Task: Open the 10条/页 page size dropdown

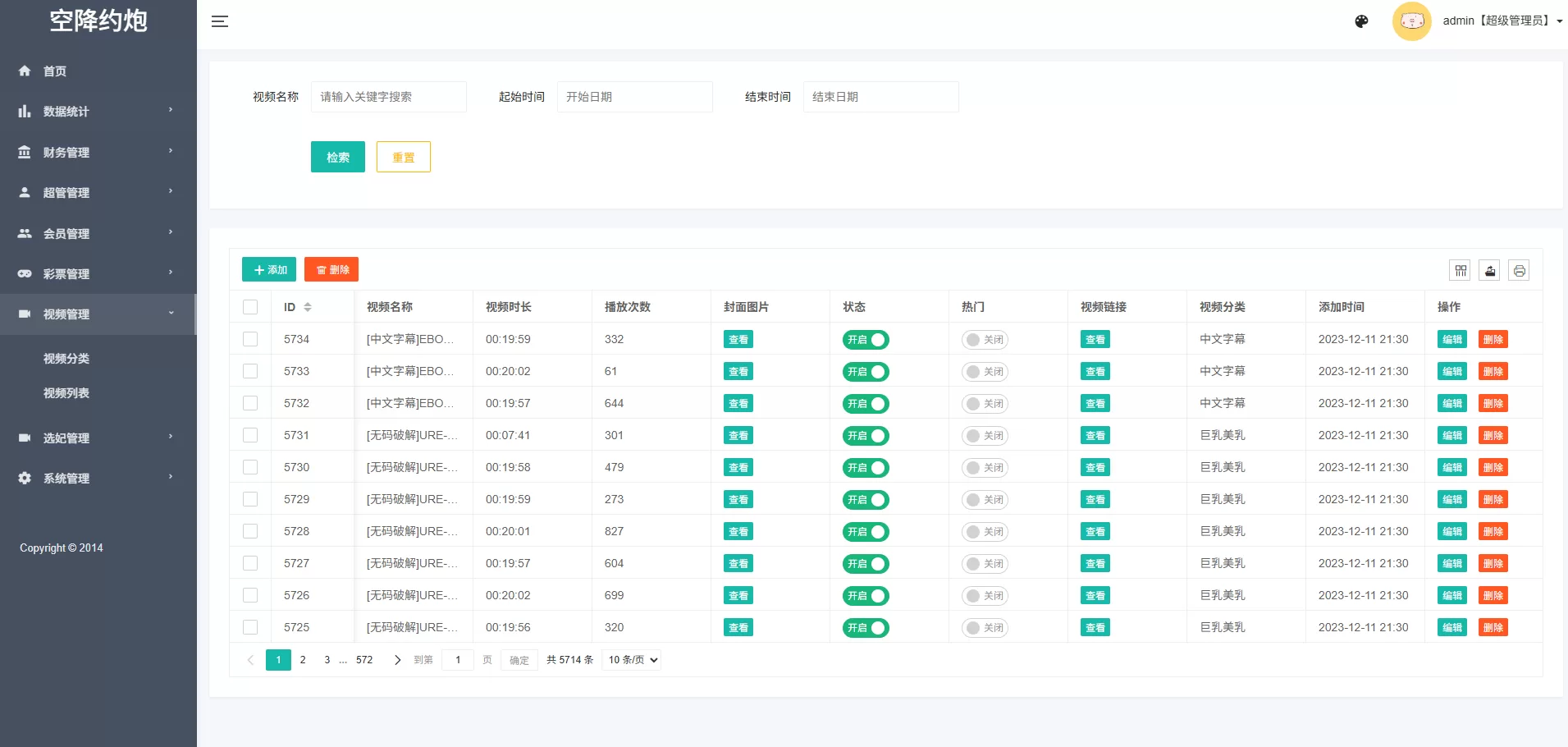Action: coord(630,659)
